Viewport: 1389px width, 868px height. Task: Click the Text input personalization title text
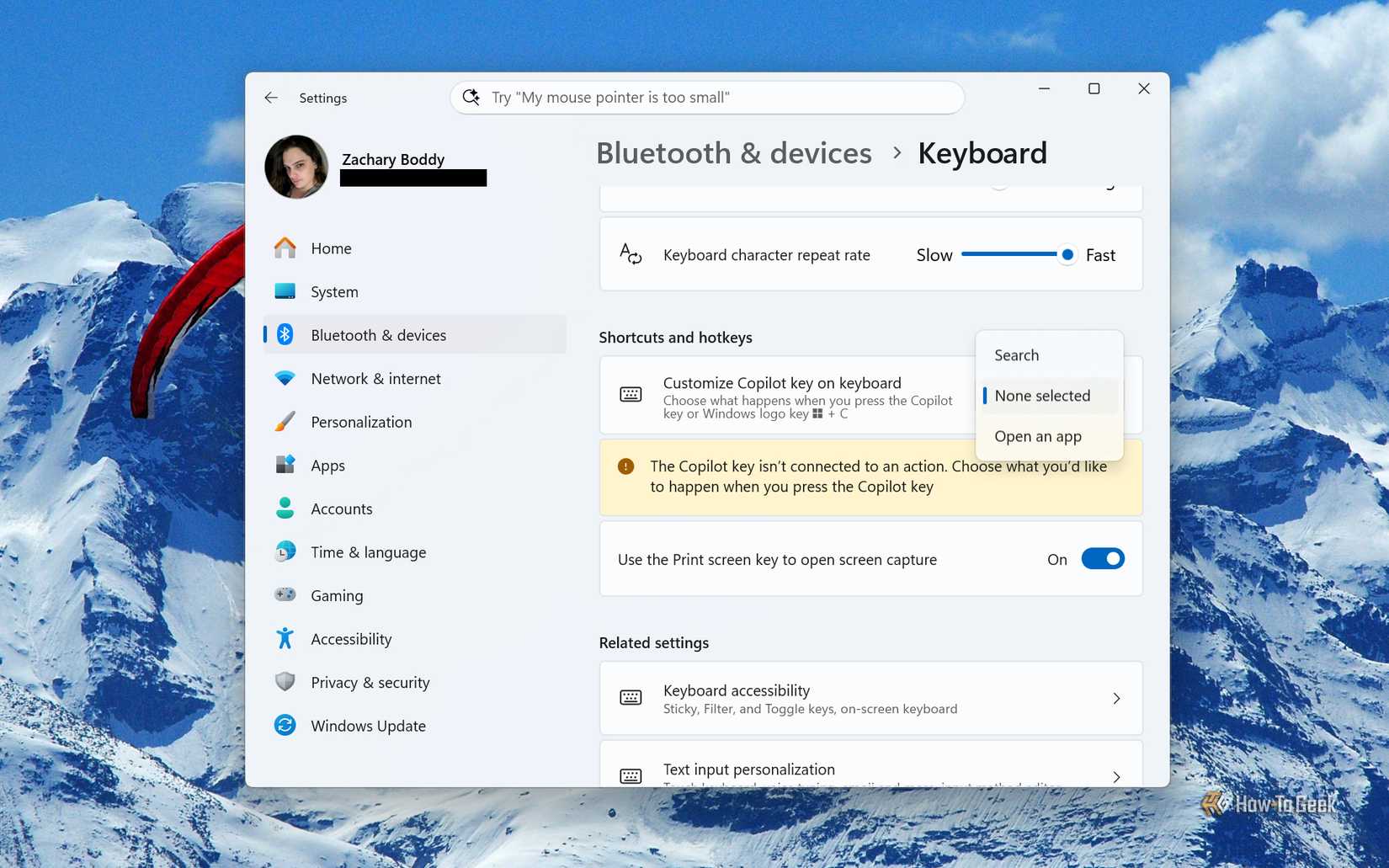(749, 769)
